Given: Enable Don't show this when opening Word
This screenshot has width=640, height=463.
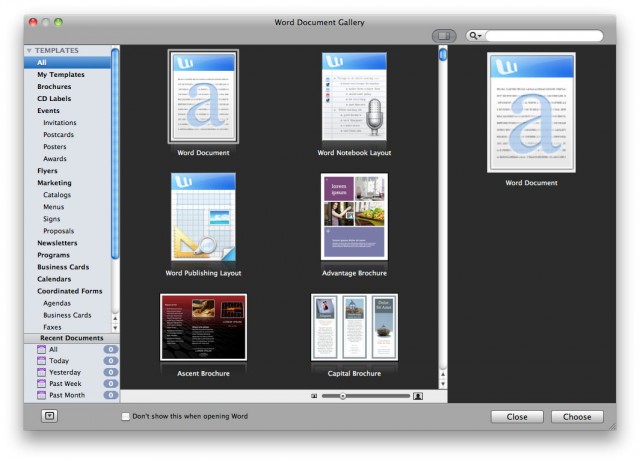Looking at the screenshot, I should pyautogui.click(x=126, y=416).
